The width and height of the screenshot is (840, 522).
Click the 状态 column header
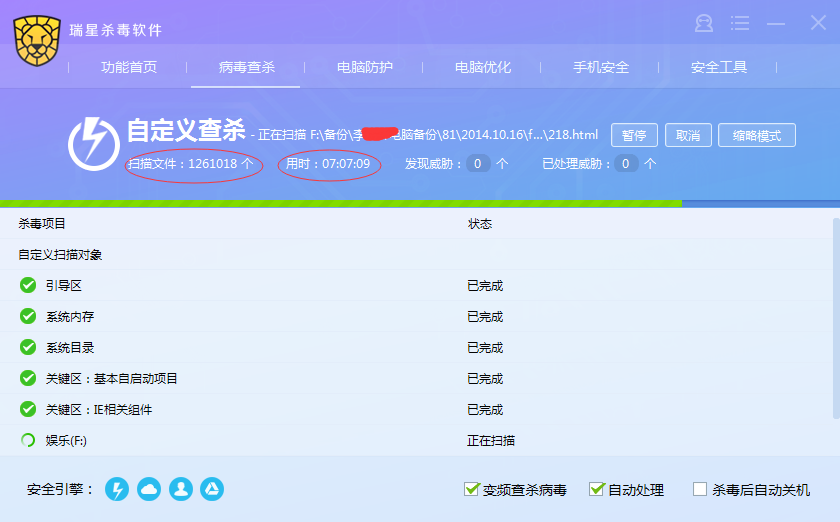click(479, 223)
